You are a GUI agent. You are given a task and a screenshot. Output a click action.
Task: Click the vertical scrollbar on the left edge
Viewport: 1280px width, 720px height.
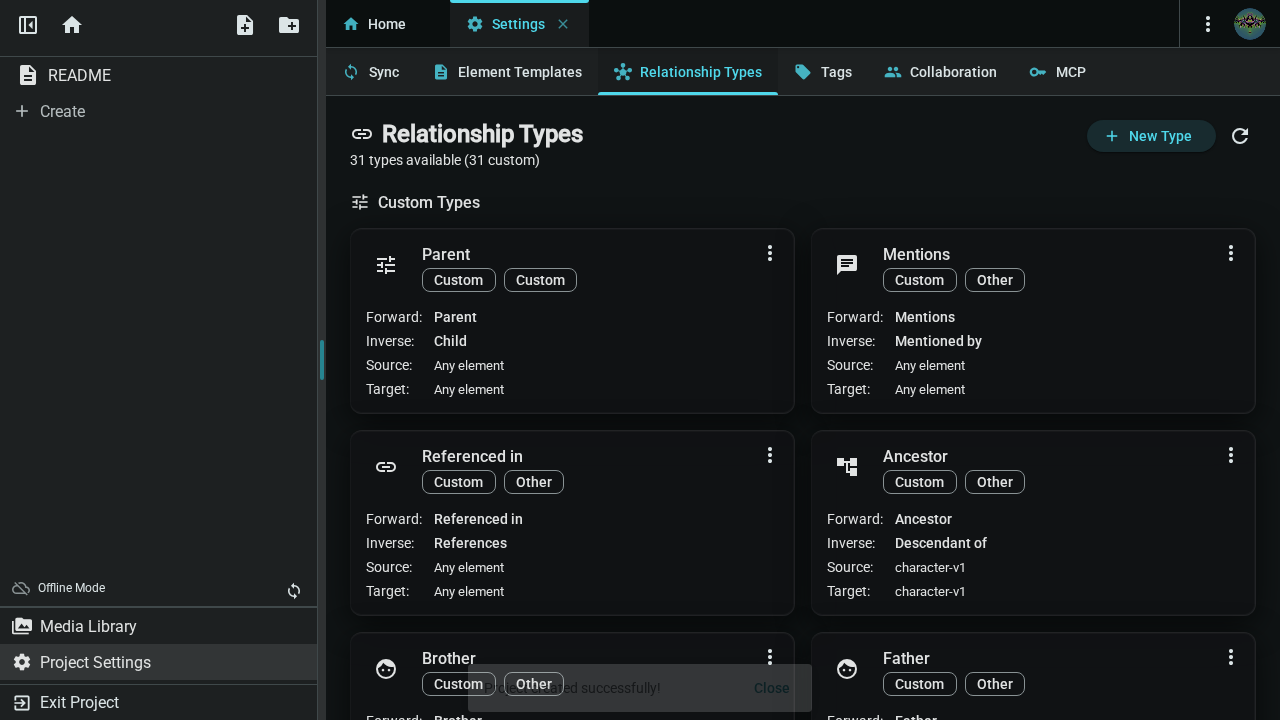pos(320,360)
